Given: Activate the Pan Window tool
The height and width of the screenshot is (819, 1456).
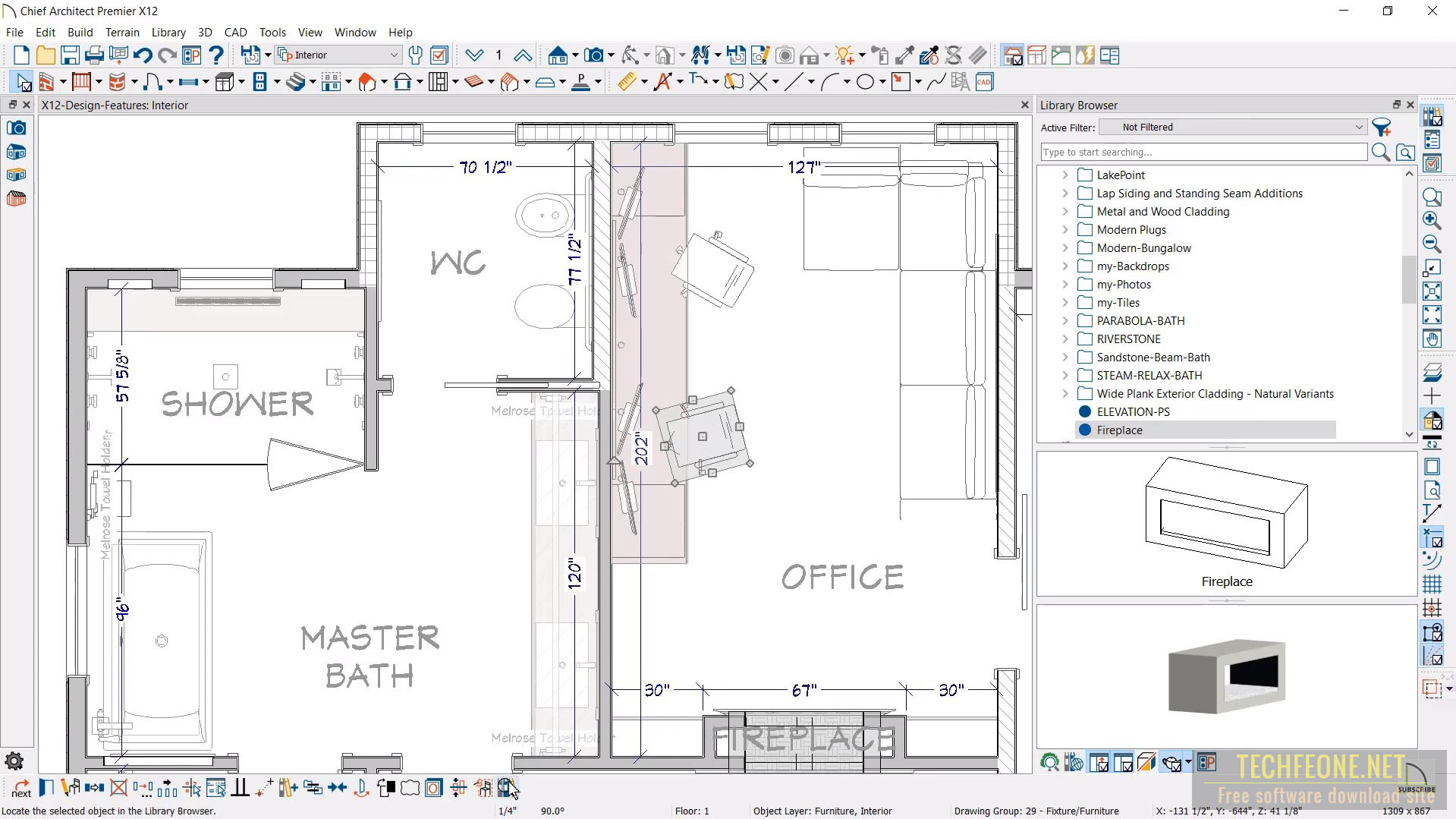Looking at the screenshot, I should pyautogui.click(x=1432, y=339).
